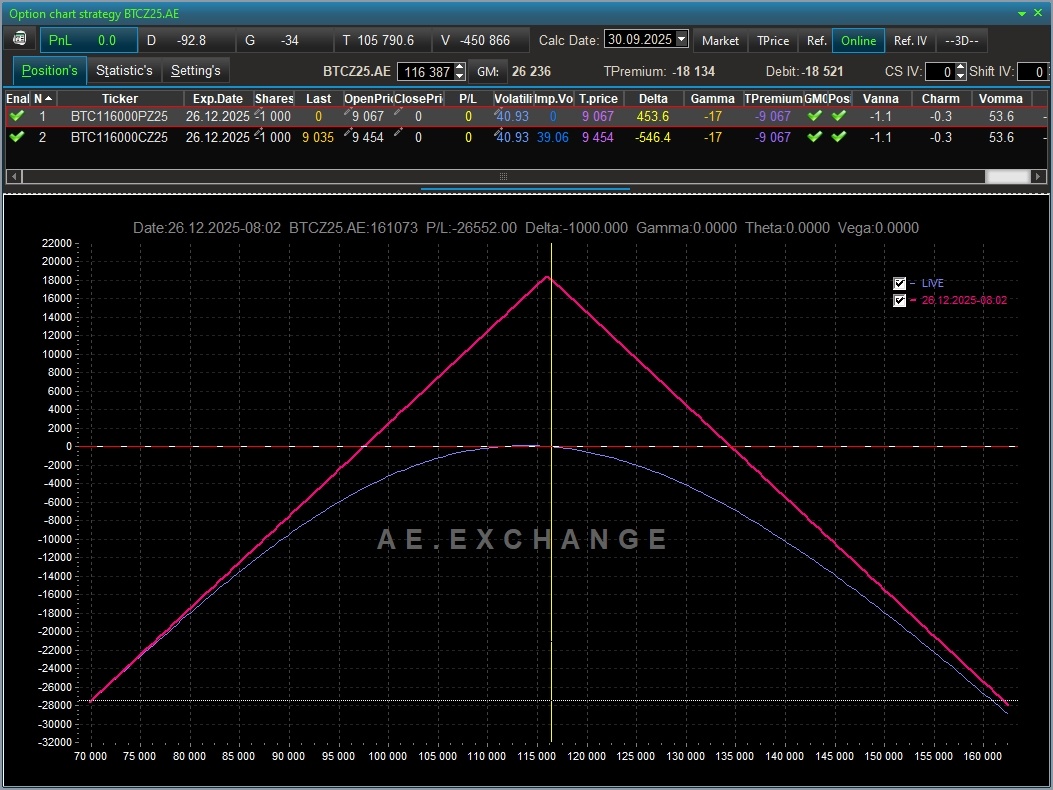This screenshot has width=1053, height=790.
Task: Select the D (delta) metric button
Action: click(187, 40)
